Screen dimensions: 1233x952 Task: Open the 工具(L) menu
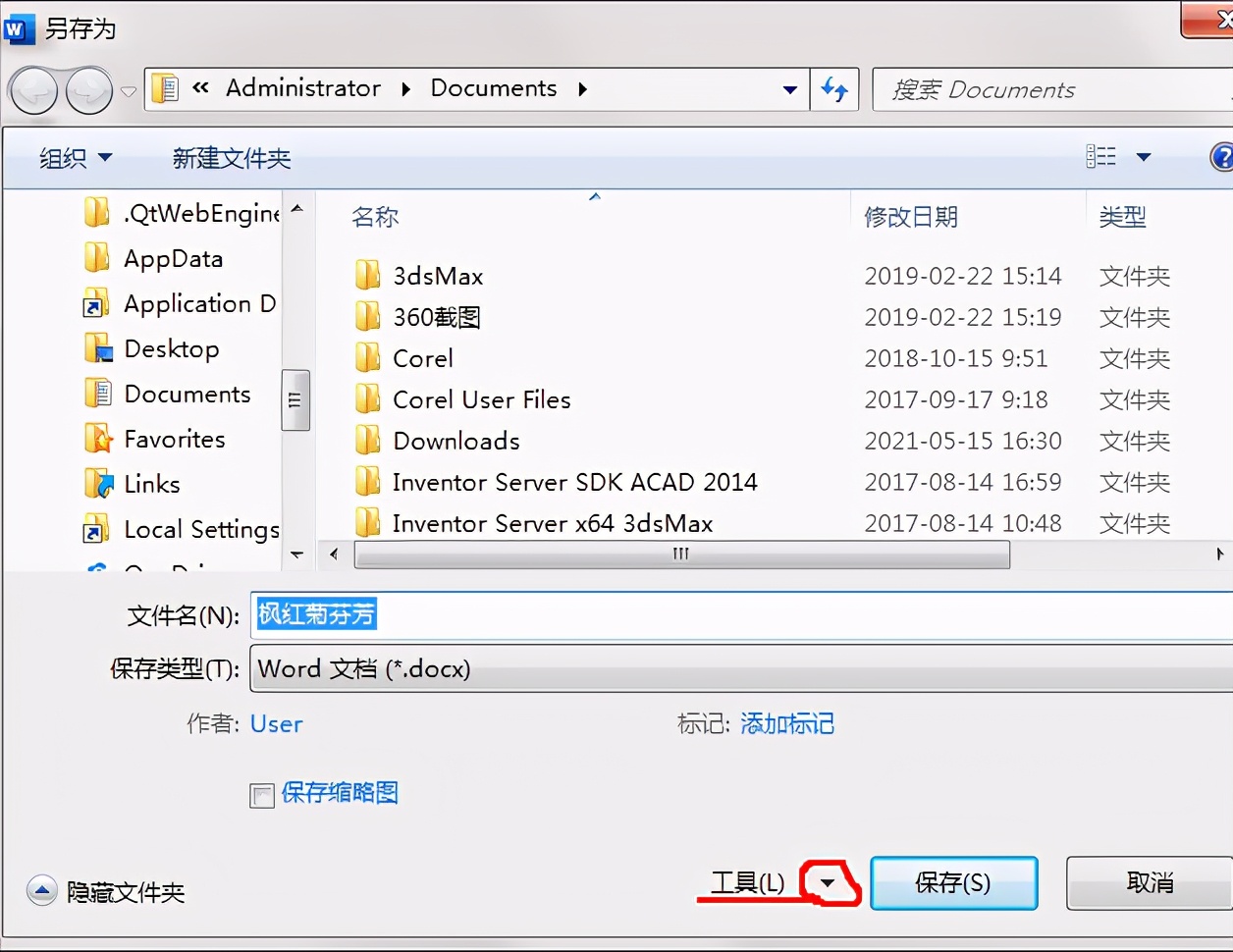coord(748,882)
